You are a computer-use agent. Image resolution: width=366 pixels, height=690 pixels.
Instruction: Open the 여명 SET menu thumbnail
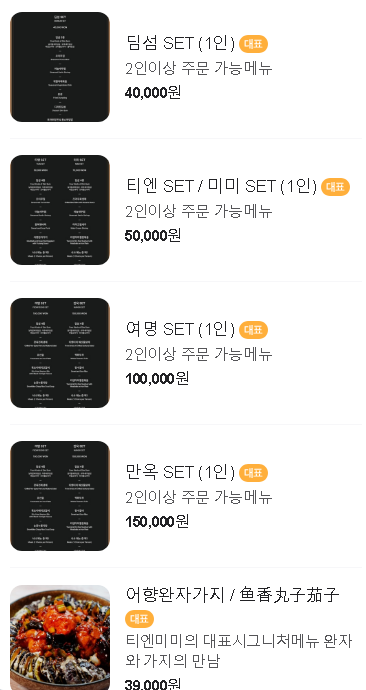coord(60,353)
